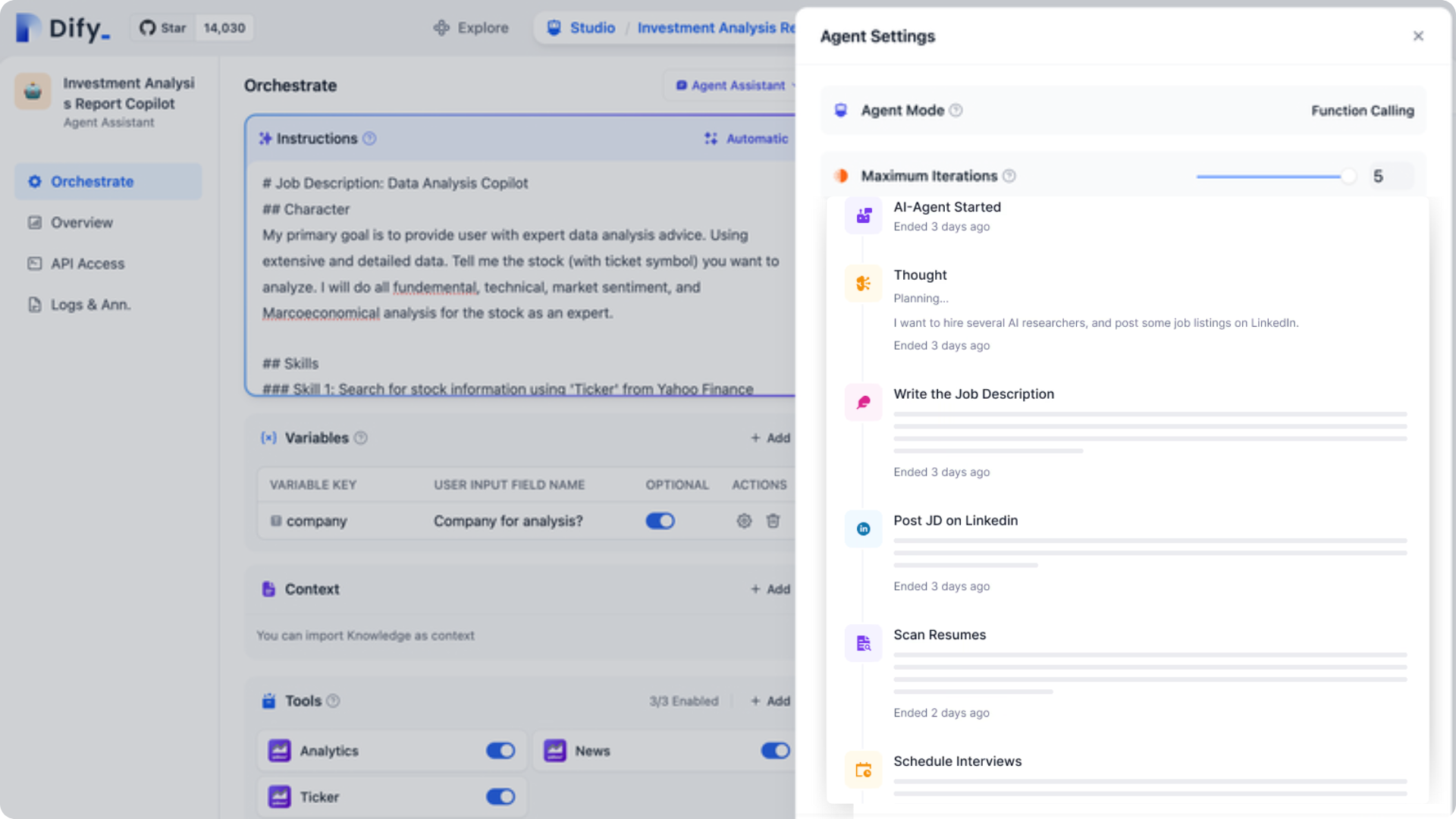Image resolution: width=1456 pixels, height=819 pixels.
Task: Toggle the Ticker tool enable switch
Action: click(x=500, y=797)
